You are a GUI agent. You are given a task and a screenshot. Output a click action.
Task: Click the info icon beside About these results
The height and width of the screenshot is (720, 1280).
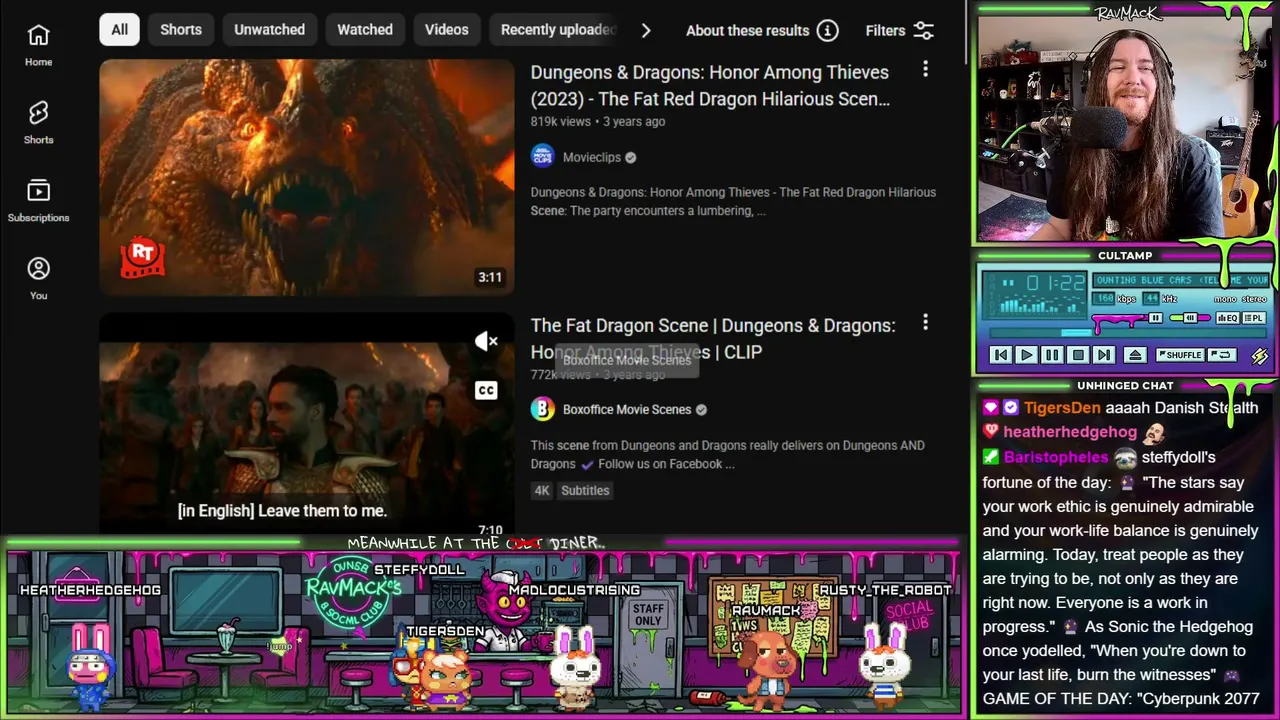(827, 30)
